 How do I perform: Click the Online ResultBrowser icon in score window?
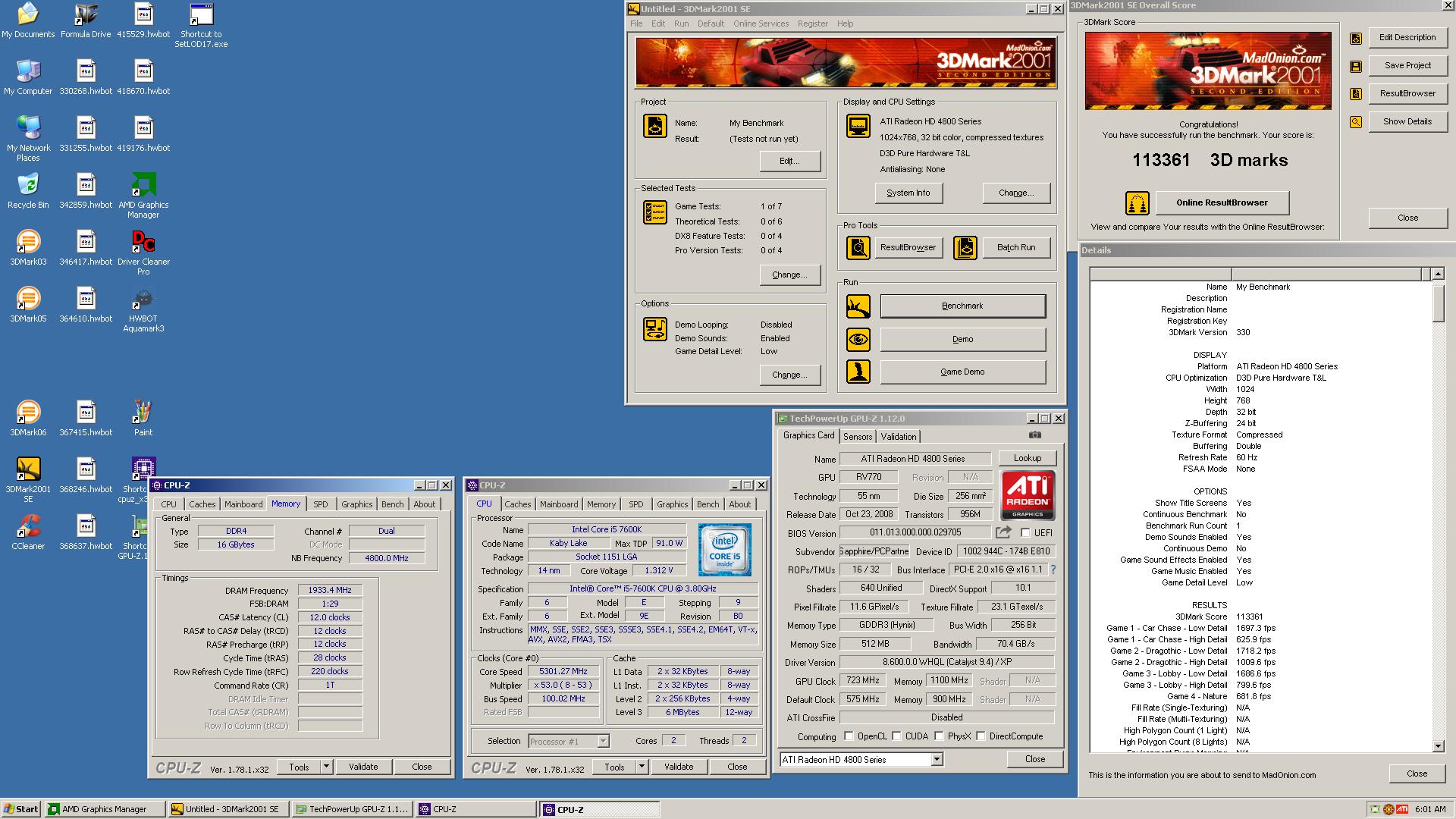[x=1137, y=203]
